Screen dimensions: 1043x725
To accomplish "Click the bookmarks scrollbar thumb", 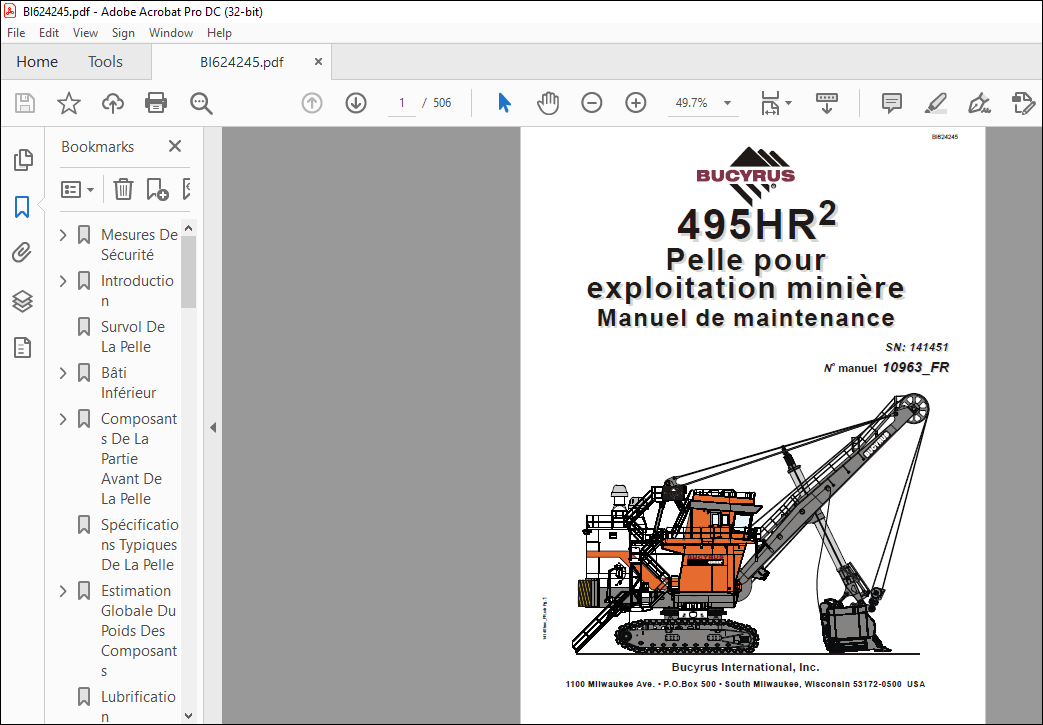I will coord(188,273).
